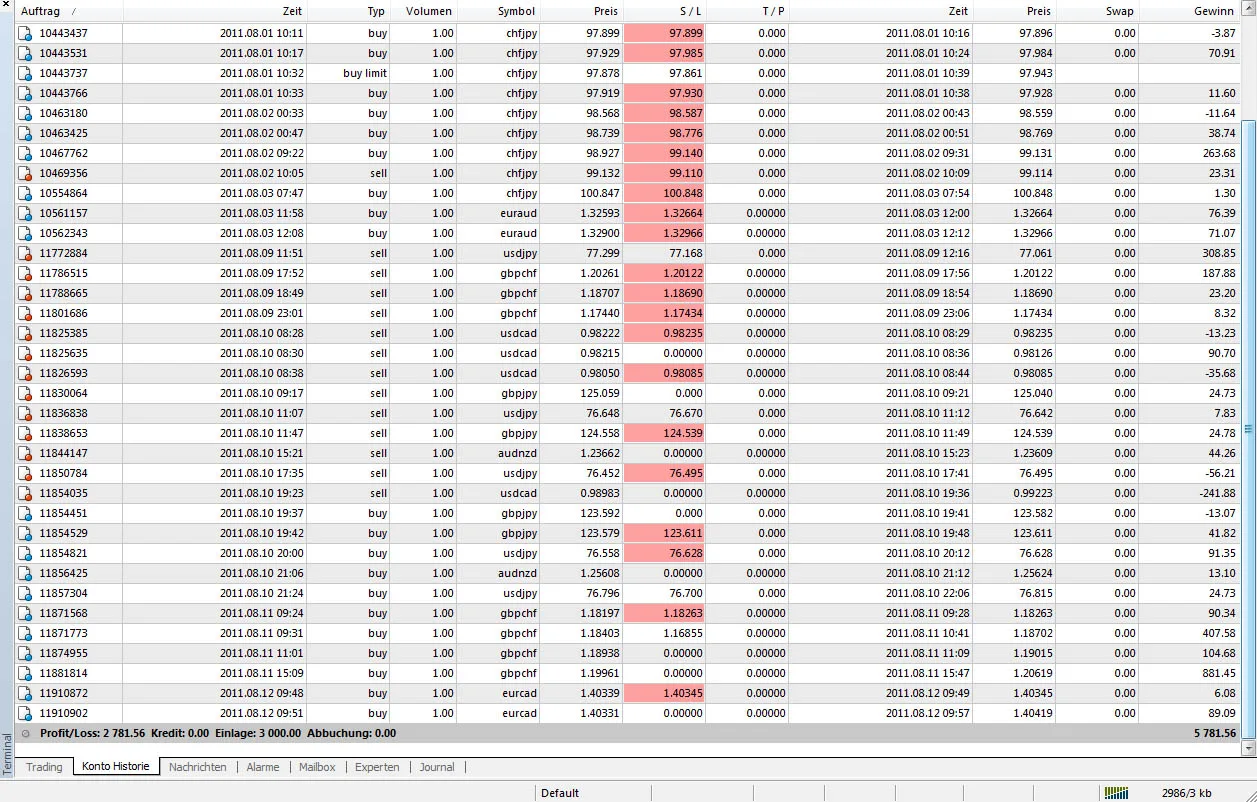Switch to the Experten tab

(x=377, y=767)
